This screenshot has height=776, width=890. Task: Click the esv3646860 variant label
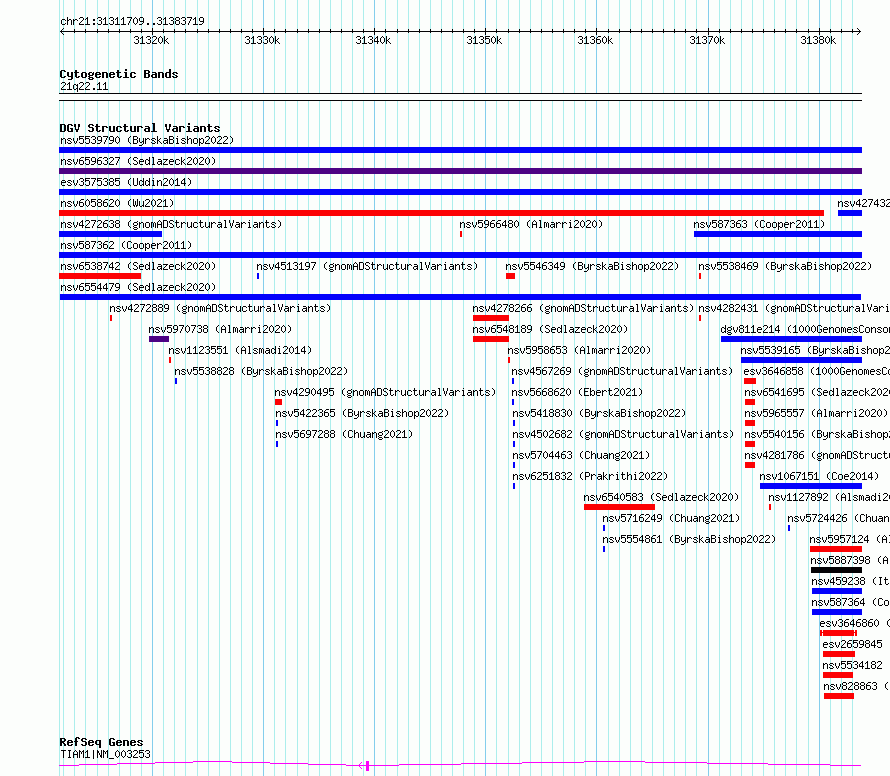(854, 623)
